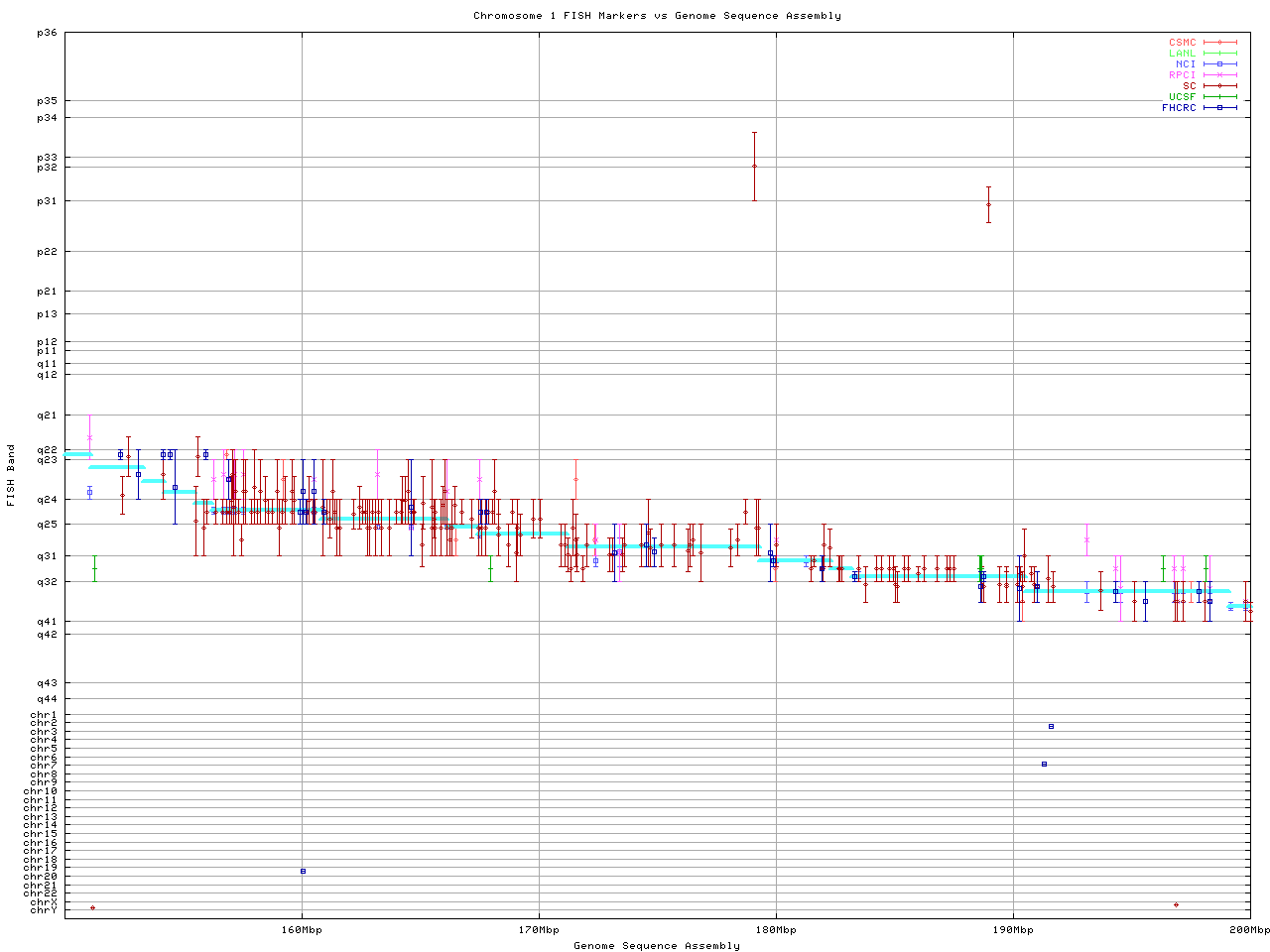This screenshot has height=952, width=1270.
Task: Click the SC legend marker sample
Action: [1219, 86]
